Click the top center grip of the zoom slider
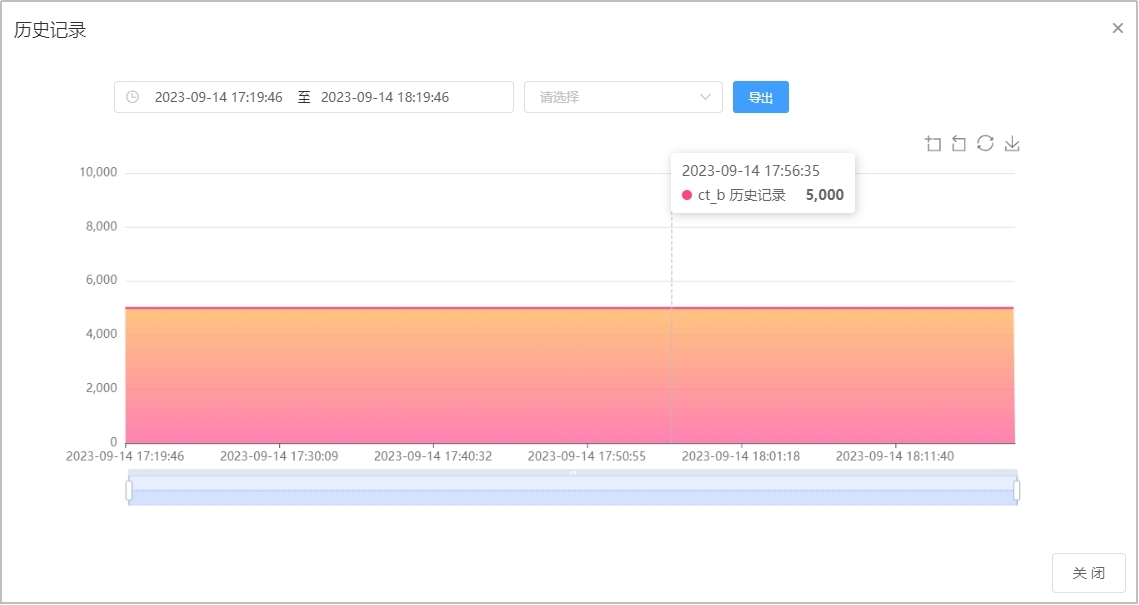Screen dimensions: 1139x605 [x=573, y=472]
